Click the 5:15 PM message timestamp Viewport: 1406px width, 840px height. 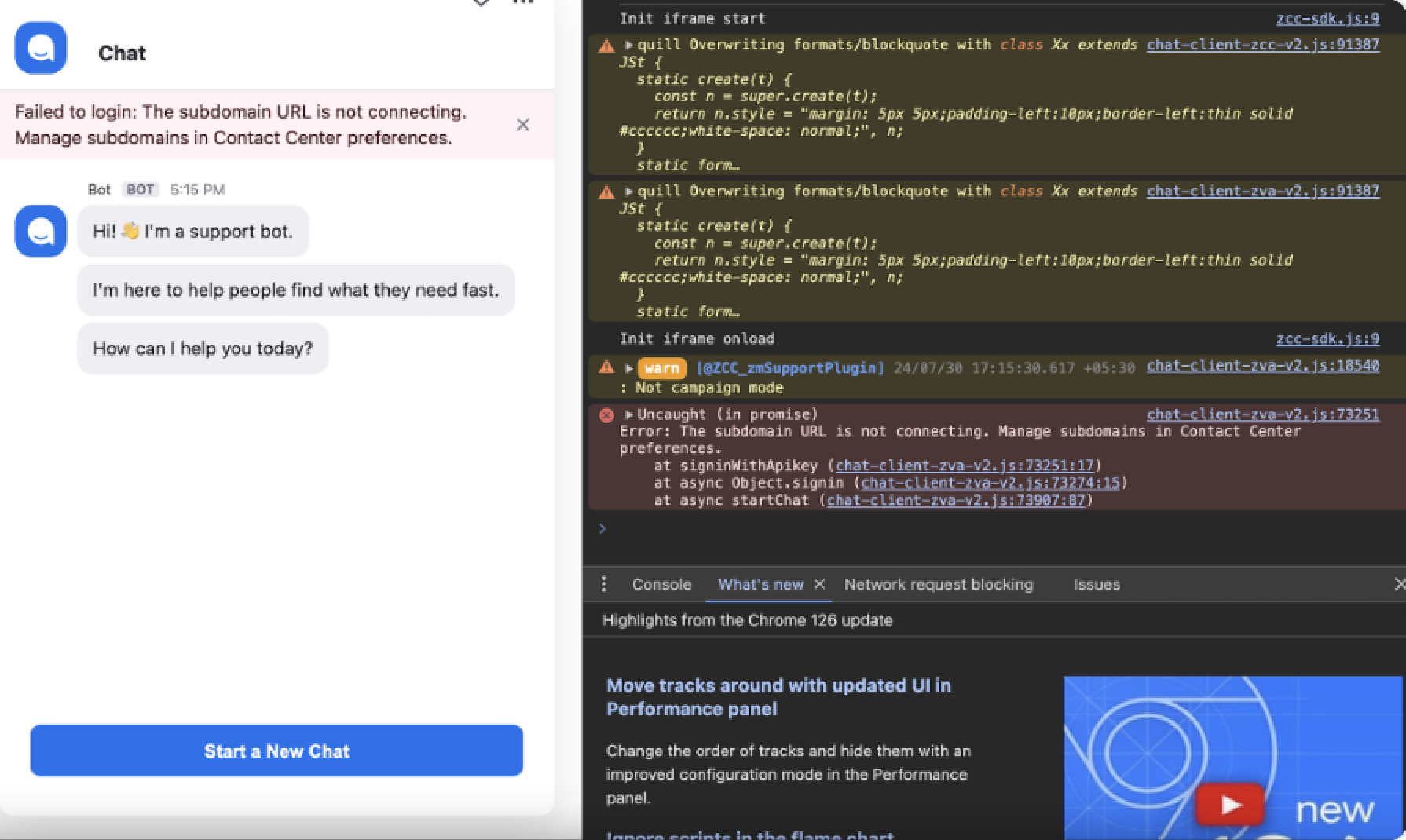(197, 189)
